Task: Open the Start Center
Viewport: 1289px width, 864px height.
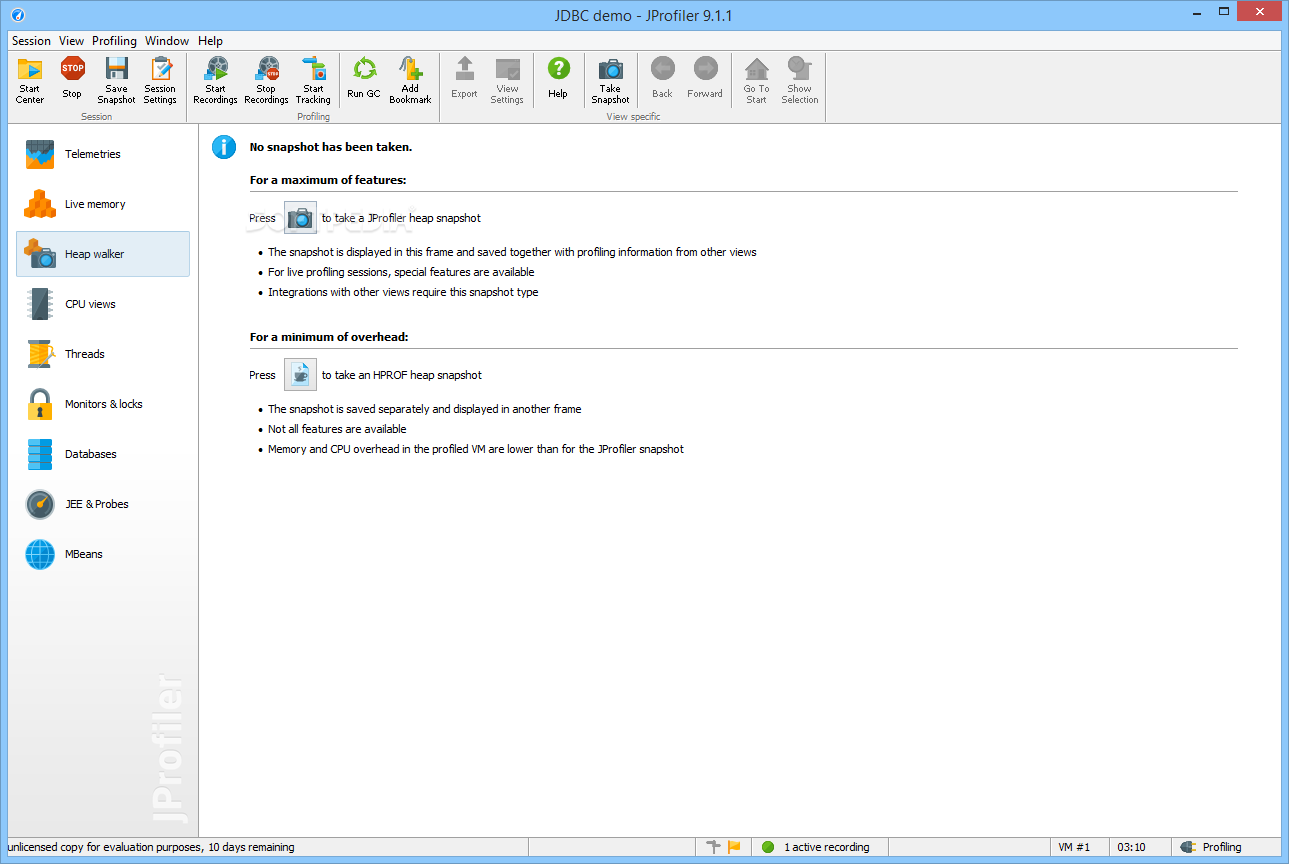Action: click(x=30, y=81)
